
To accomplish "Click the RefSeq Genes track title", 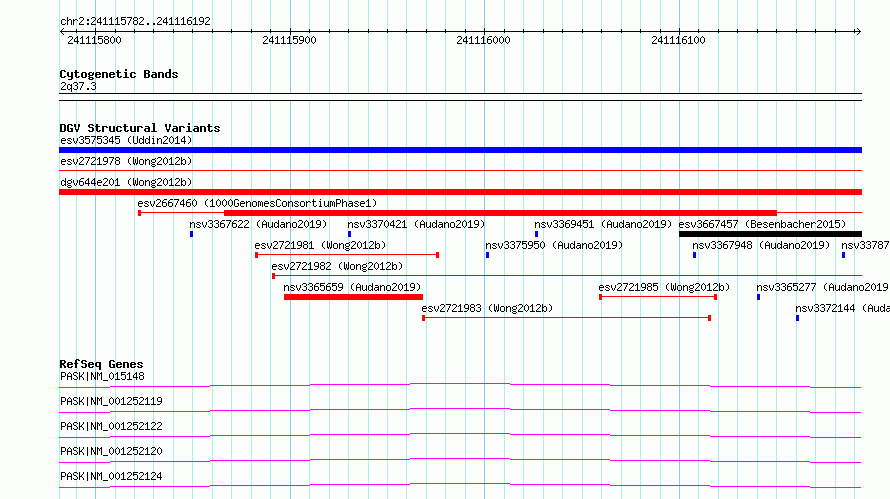I will (101, 364).
